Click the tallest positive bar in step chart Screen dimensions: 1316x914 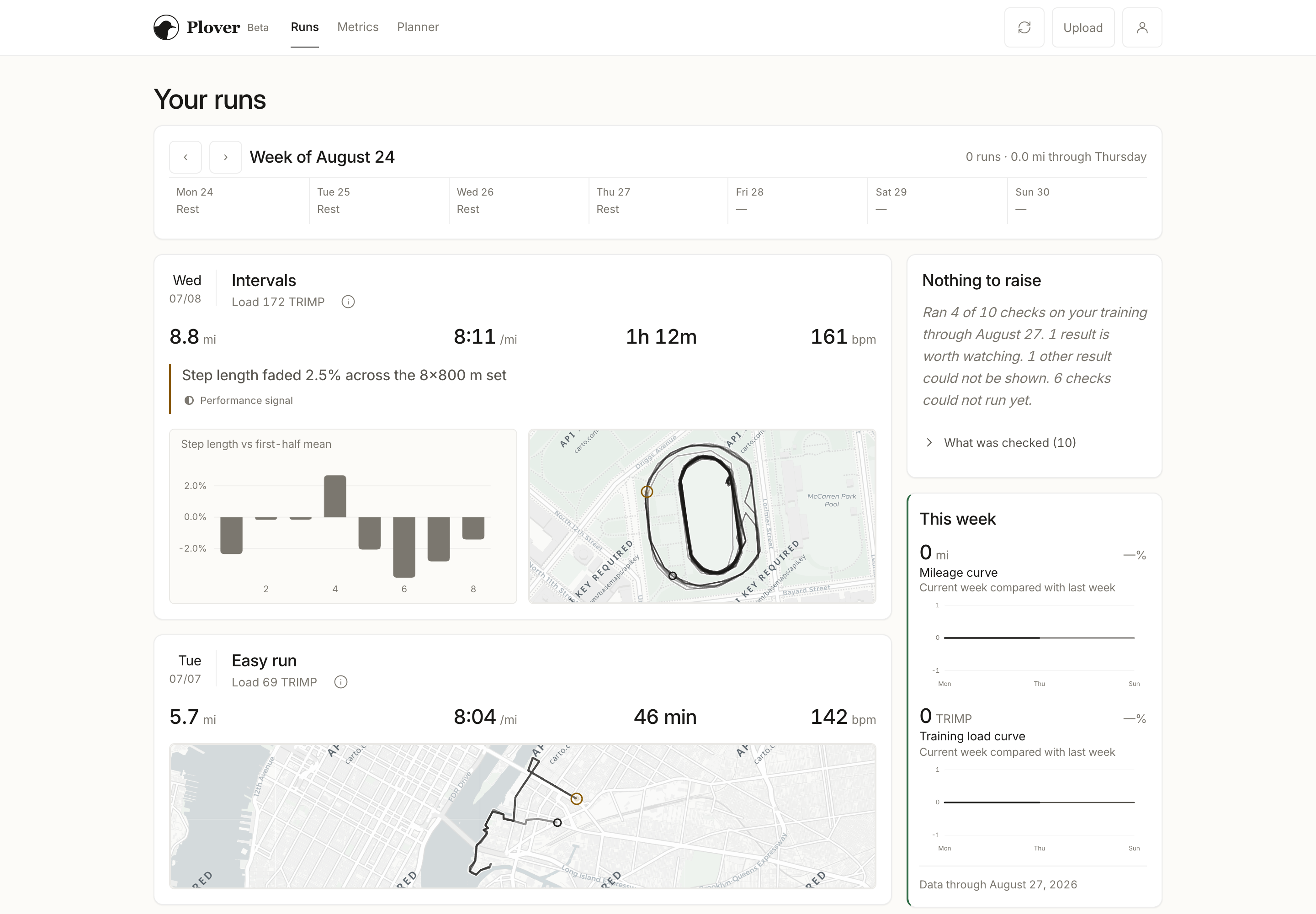coord(335,496)
